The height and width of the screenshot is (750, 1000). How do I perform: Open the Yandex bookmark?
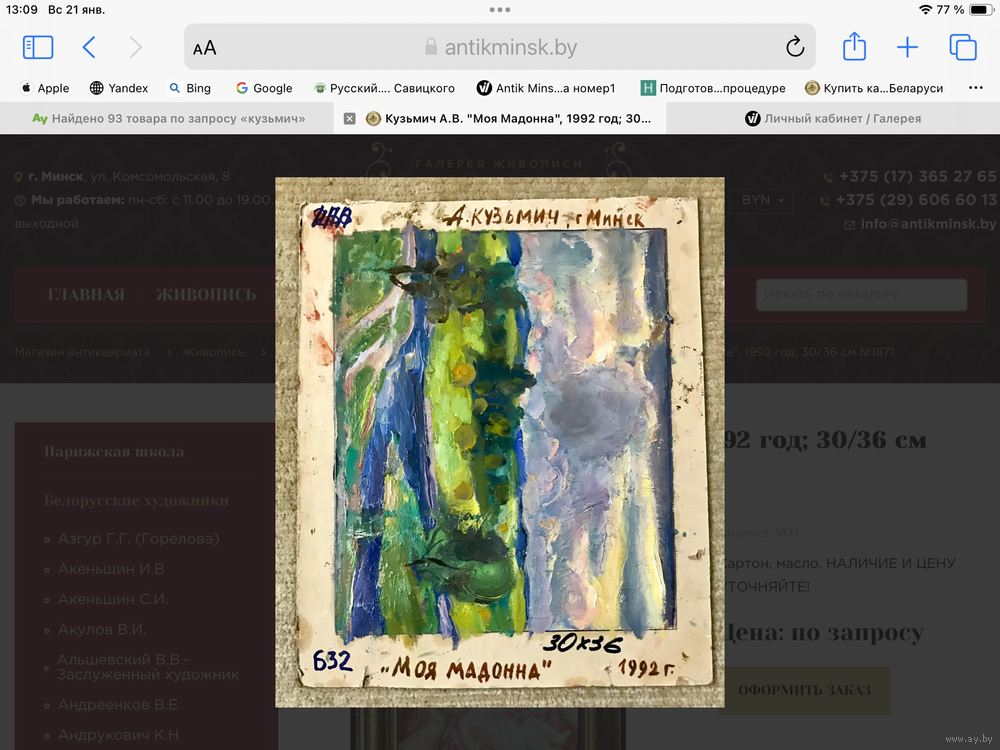coord(119,88)
